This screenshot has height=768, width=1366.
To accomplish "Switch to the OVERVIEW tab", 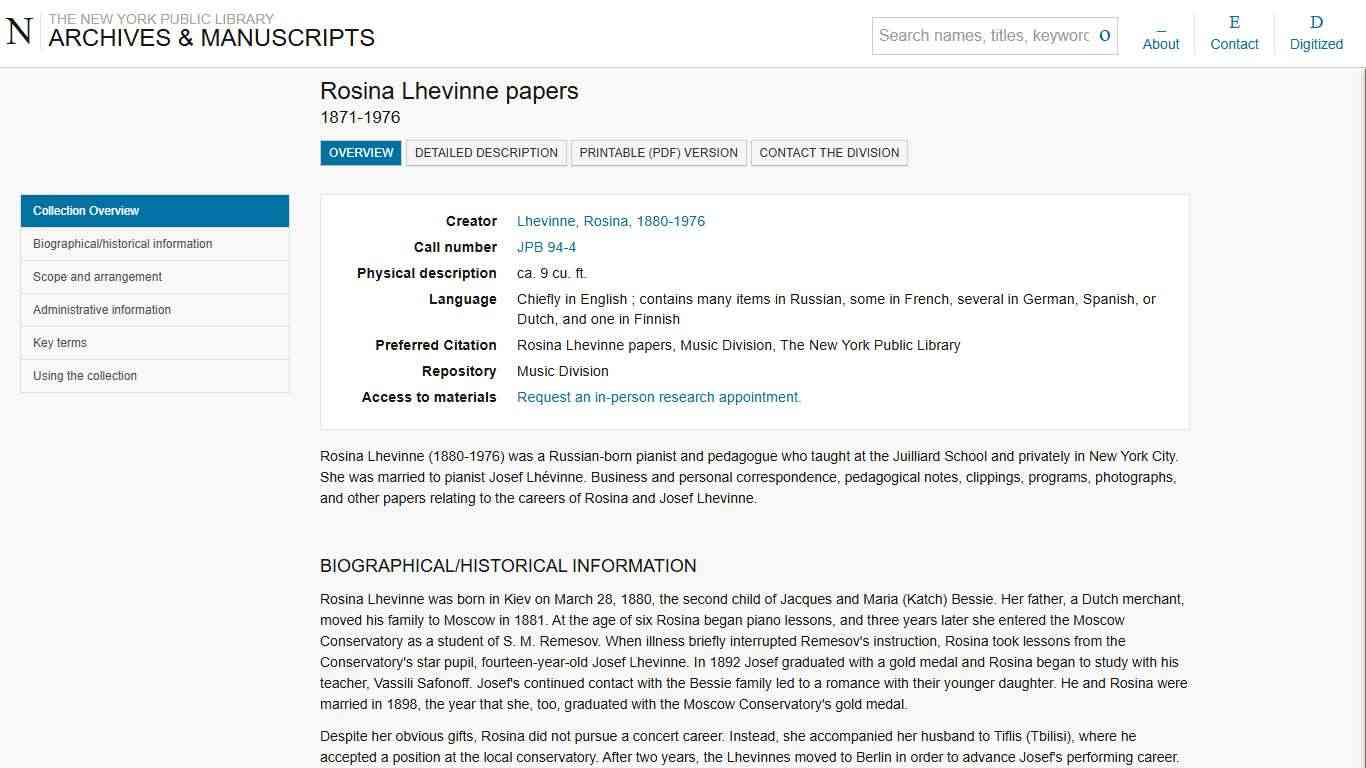I will click(x=360, y=152).
